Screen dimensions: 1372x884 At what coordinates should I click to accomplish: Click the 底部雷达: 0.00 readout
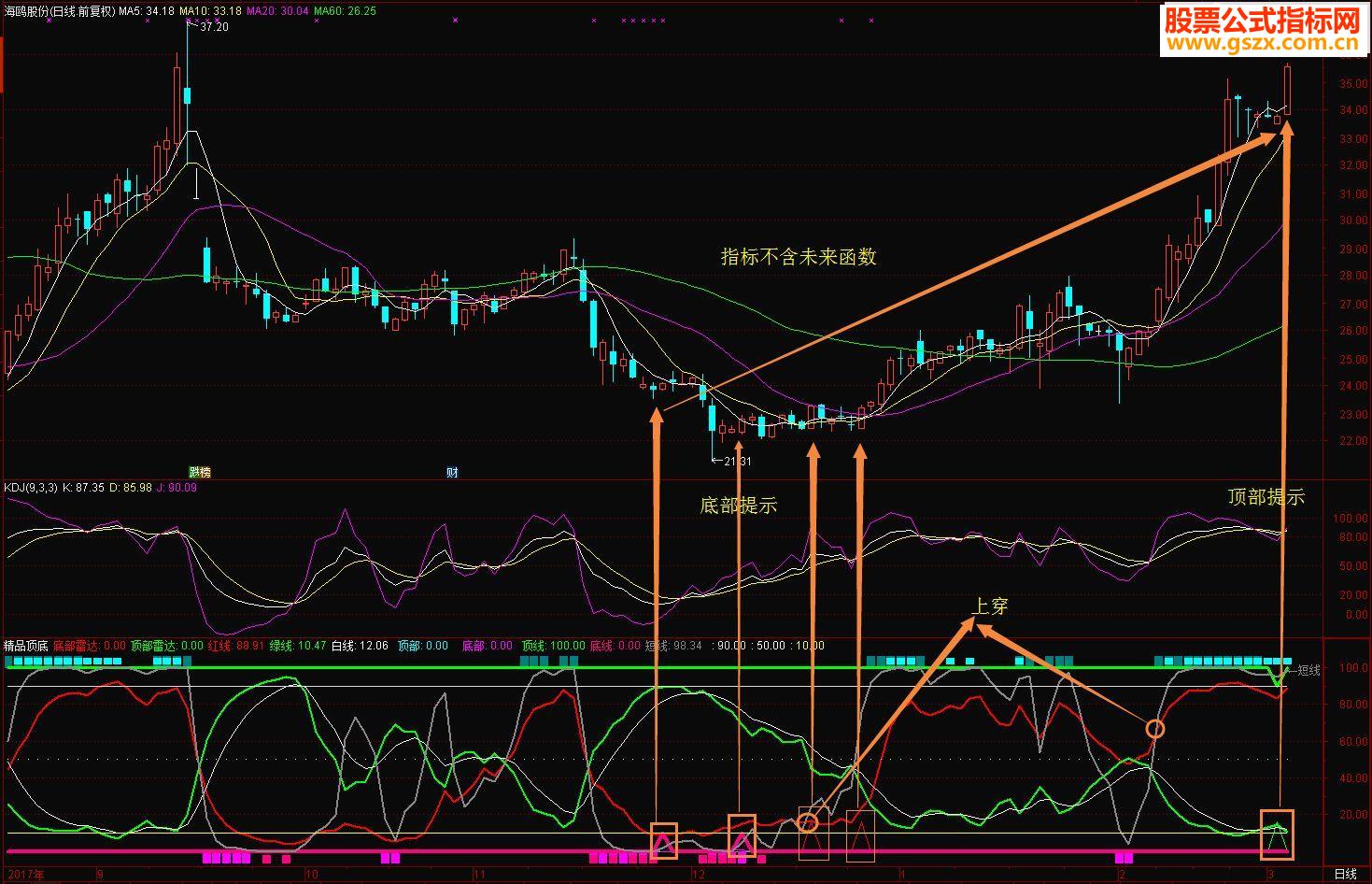[90, 646]
